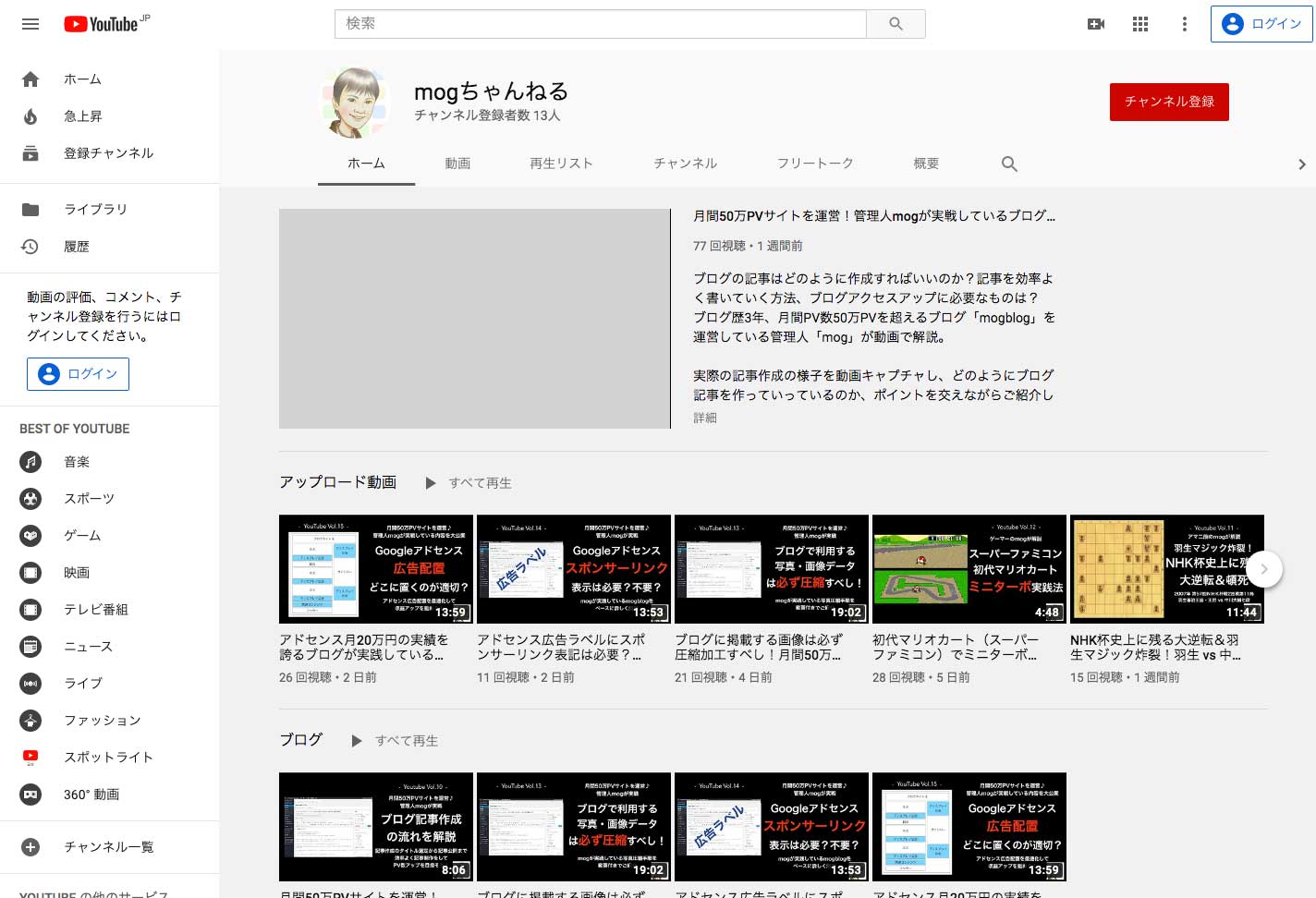Switch to the チャンネル tab

point(685,164)
